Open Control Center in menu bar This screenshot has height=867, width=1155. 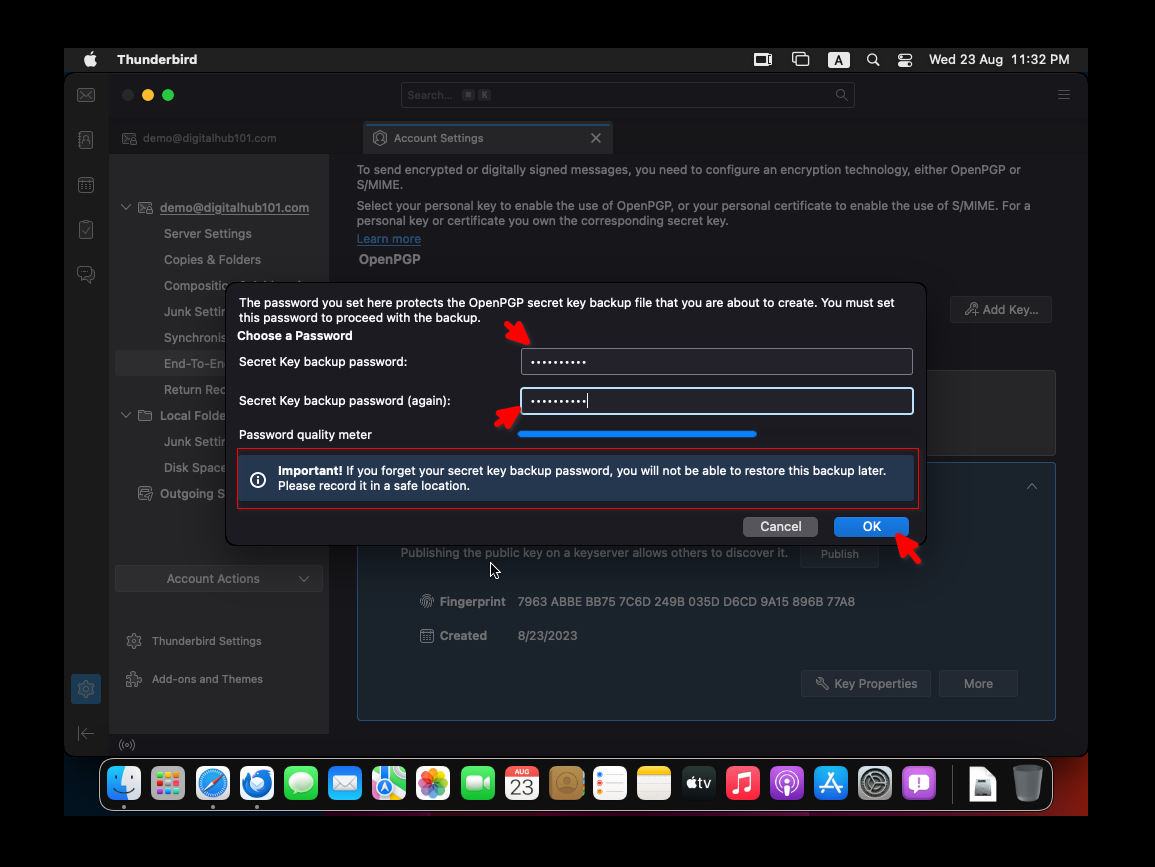pos(905,60)
